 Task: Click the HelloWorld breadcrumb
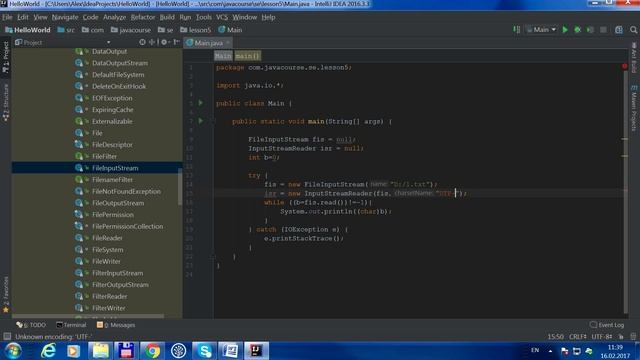[28, 30]
